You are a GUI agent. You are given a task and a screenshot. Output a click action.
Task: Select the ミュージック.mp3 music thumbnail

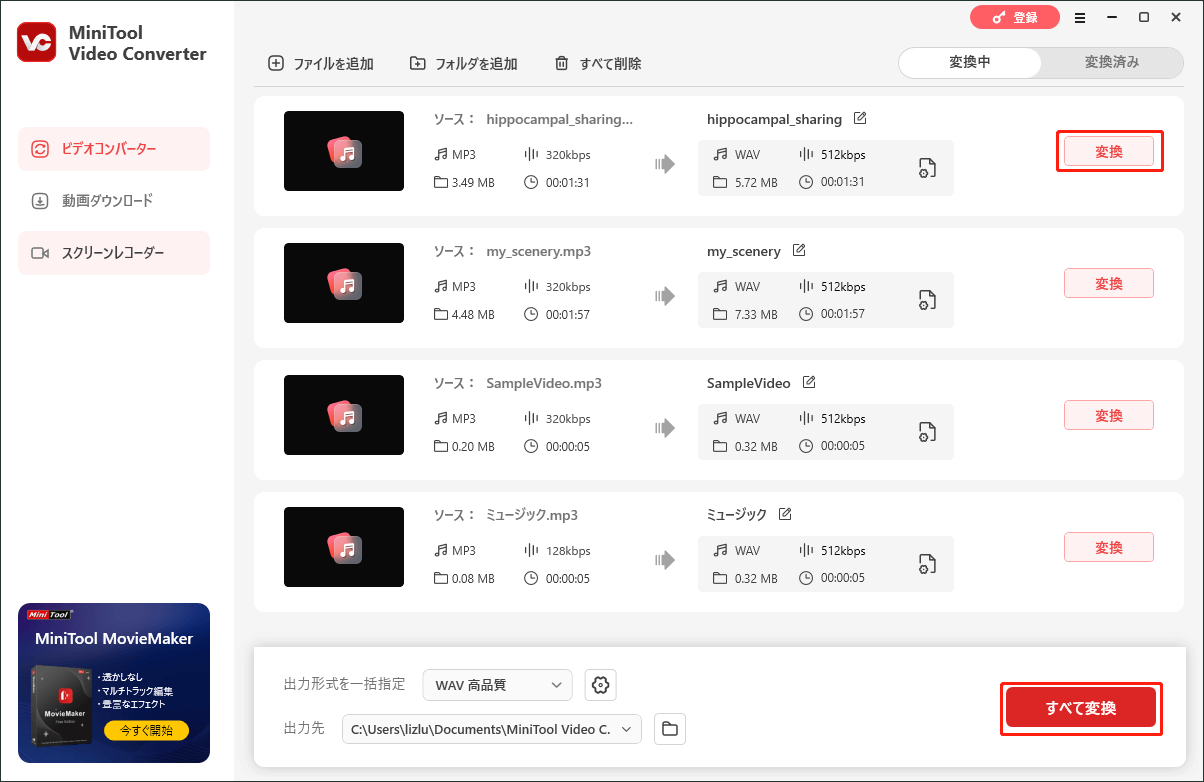coord(344,547)
